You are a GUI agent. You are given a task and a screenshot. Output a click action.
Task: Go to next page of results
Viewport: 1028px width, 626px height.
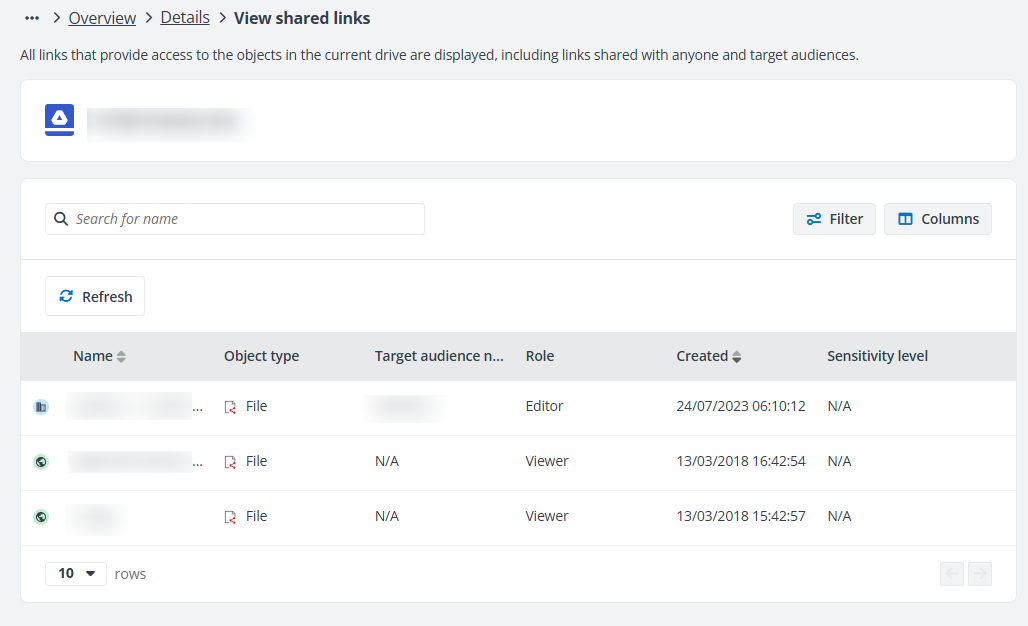(980, 574)
